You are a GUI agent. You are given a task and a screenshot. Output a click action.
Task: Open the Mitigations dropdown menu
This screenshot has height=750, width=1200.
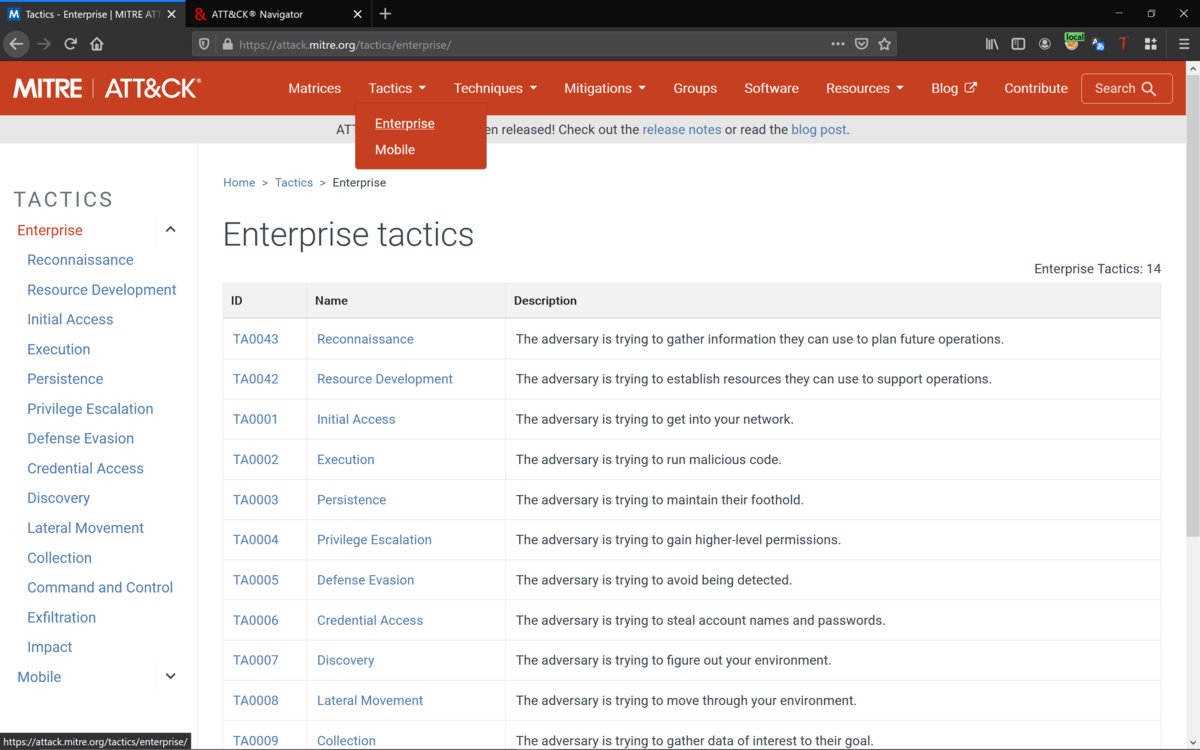(x=605, y=88)
